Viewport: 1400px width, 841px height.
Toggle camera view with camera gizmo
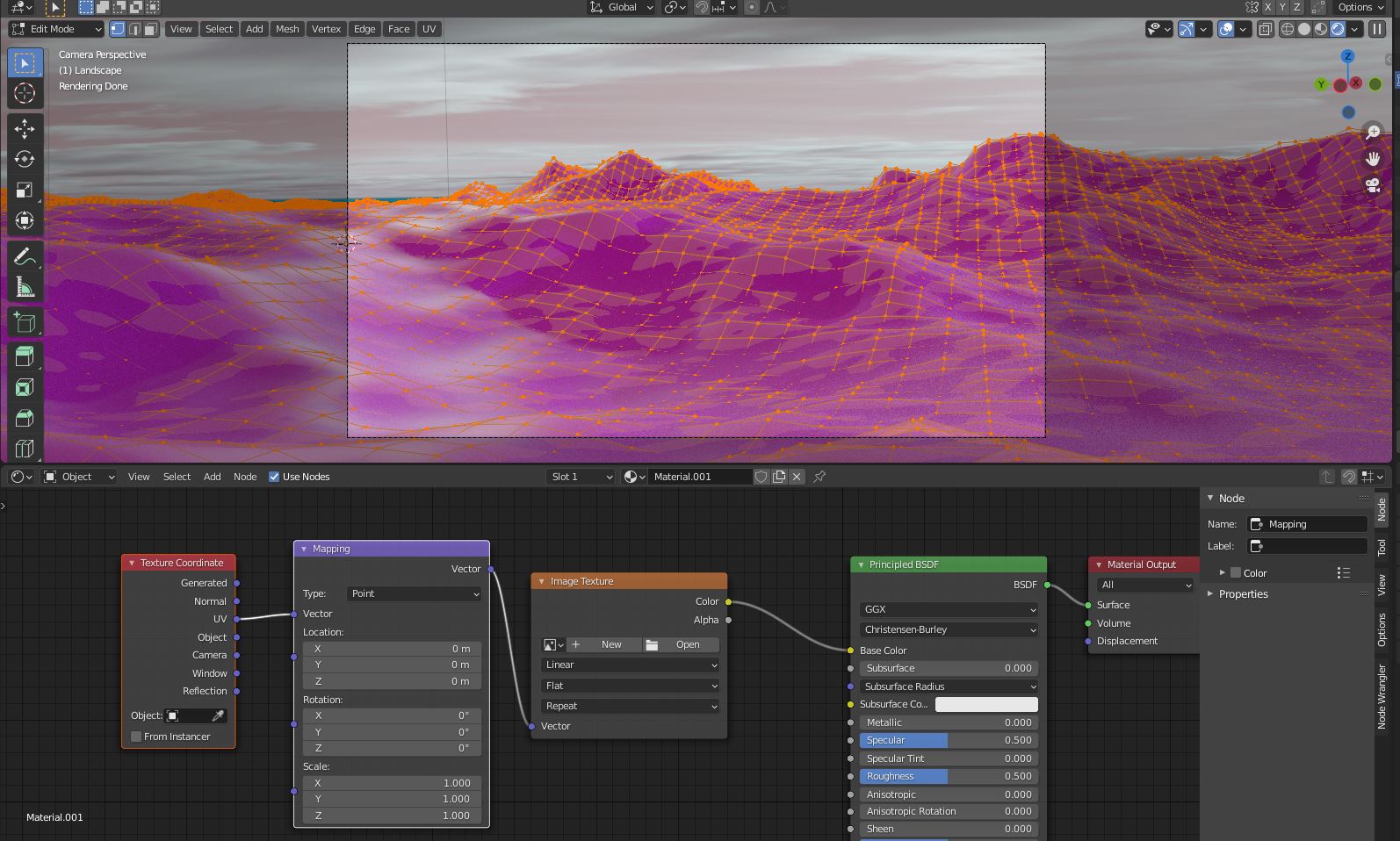pos(1373,185)
